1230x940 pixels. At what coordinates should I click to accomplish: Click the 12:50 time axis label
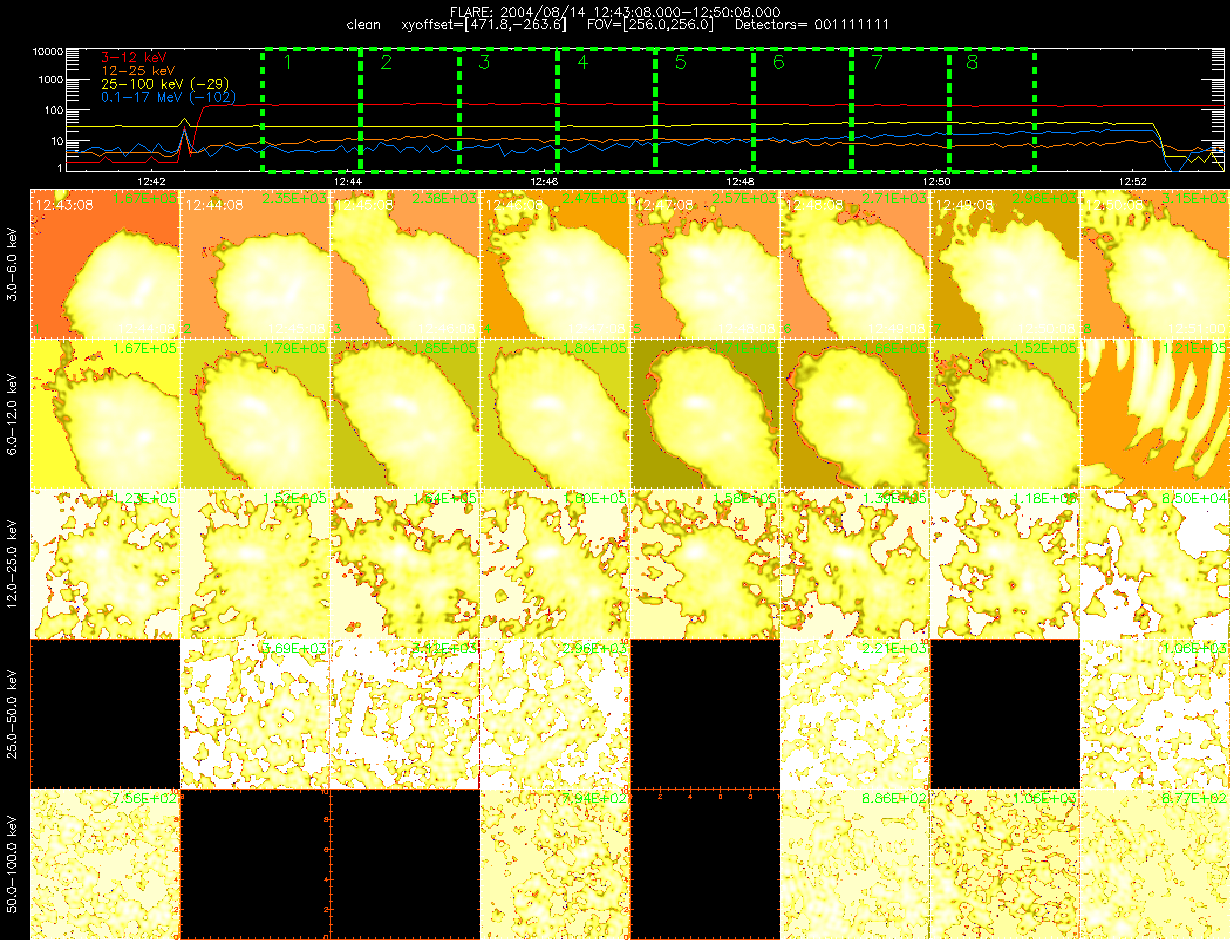tap(937, 181)
